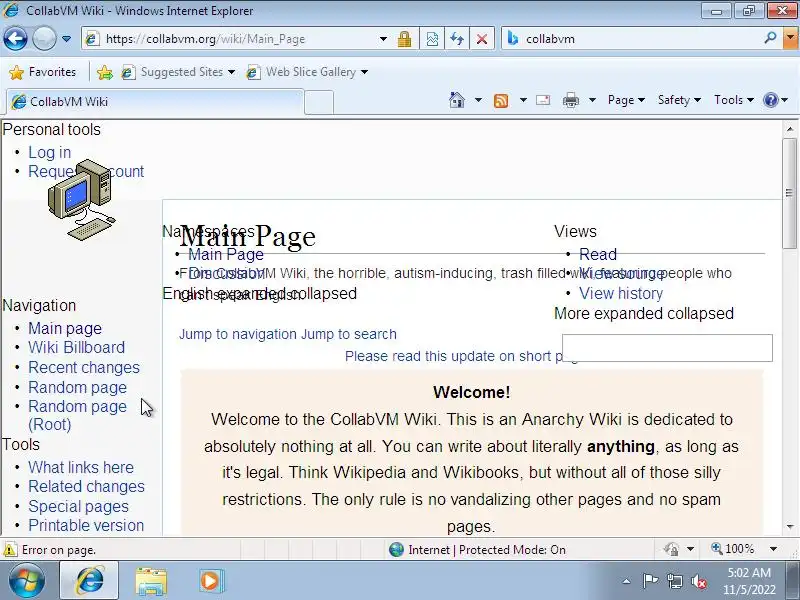Open Windows Media Player taskbar icon
Image resolution: width=800 pixels, height=600 pixels.
pyautogui.click(x=210, y=581)
